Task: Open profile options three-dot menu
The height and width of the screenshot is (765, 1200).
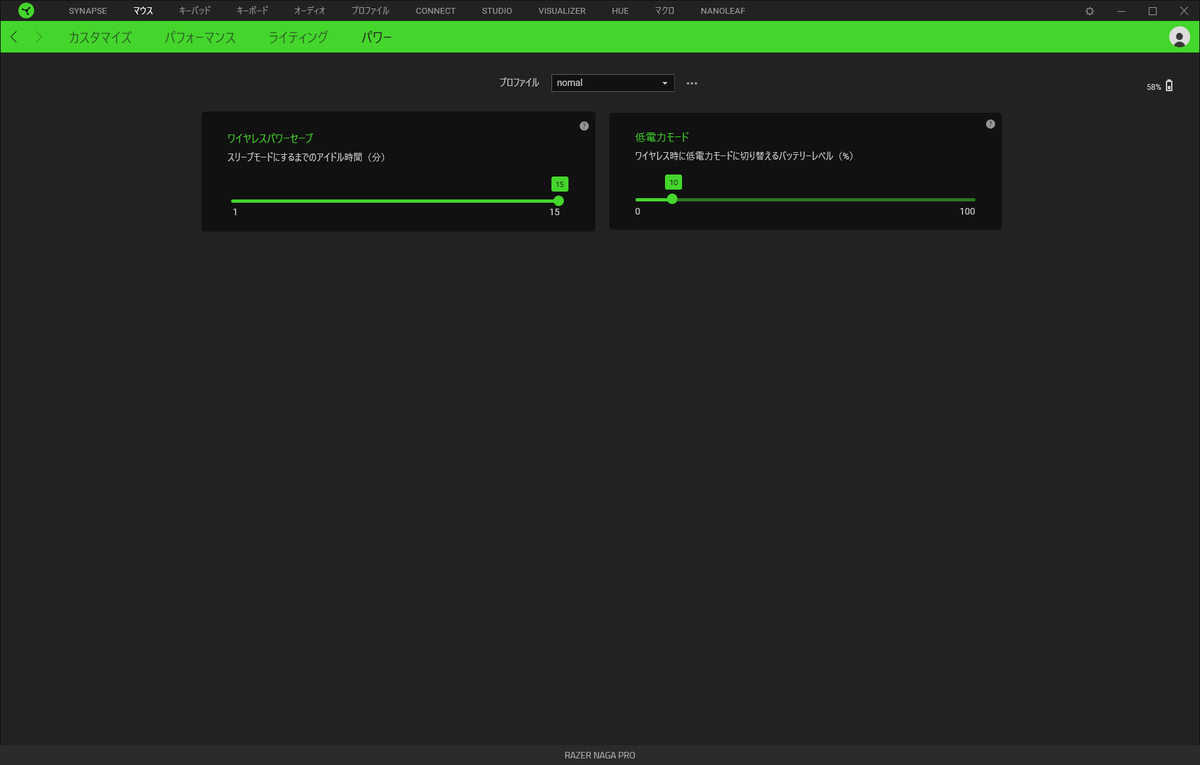Action: [692, 83]
